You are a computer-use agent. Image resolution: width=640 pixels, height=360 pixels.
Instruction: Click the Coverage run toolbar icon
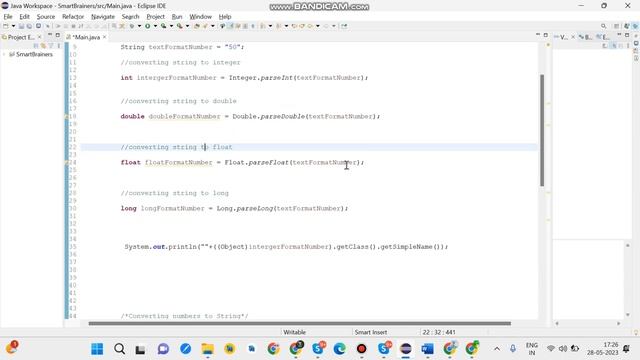pos(164,26)
